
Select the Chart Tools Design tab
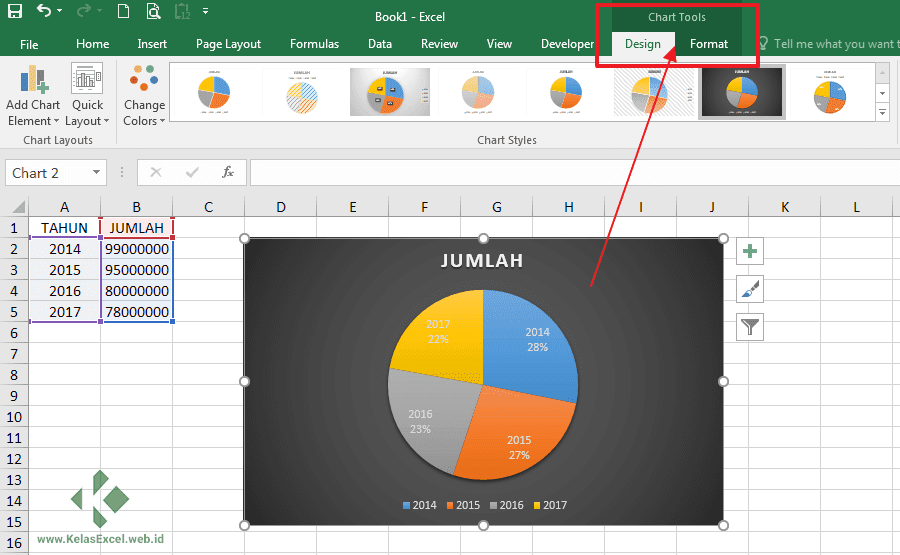pos(643,44)
